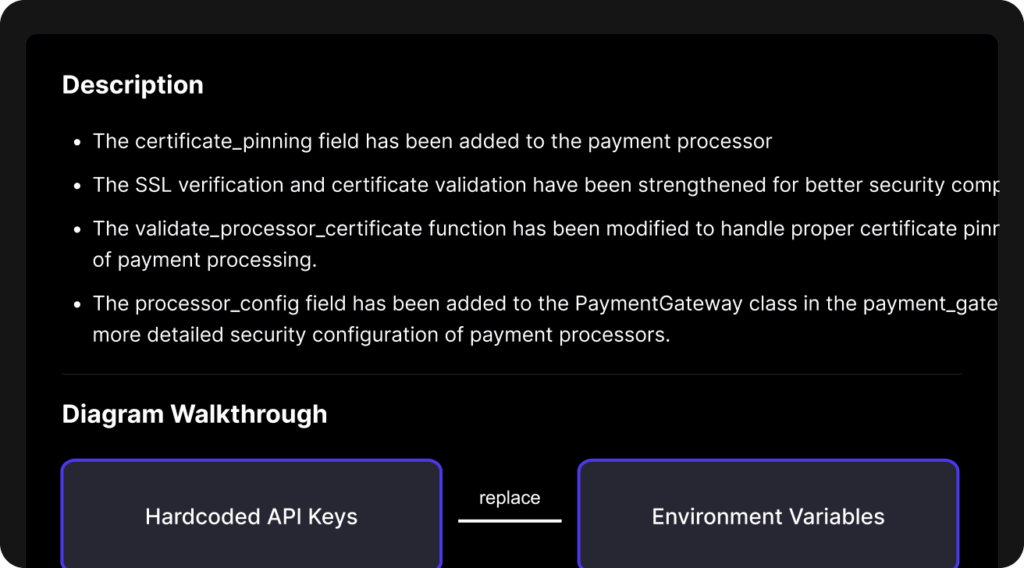Click the "replace" edge label
Image resolution: width=1024 pixels, height=568 pixels.
510,498
